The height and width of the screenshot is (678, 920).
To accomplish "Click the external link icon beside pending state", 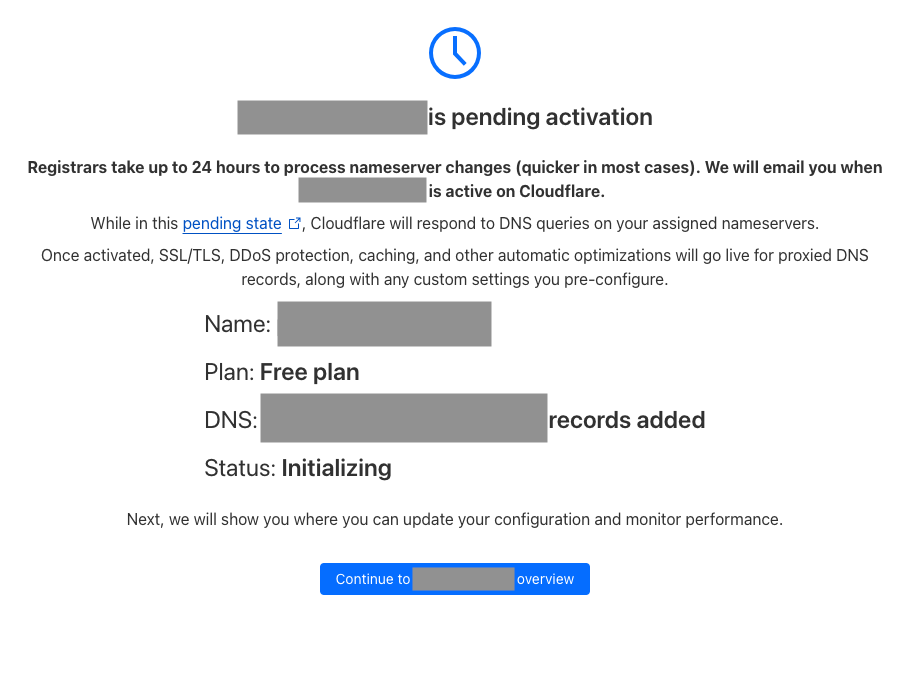I will tap(295, 224).
